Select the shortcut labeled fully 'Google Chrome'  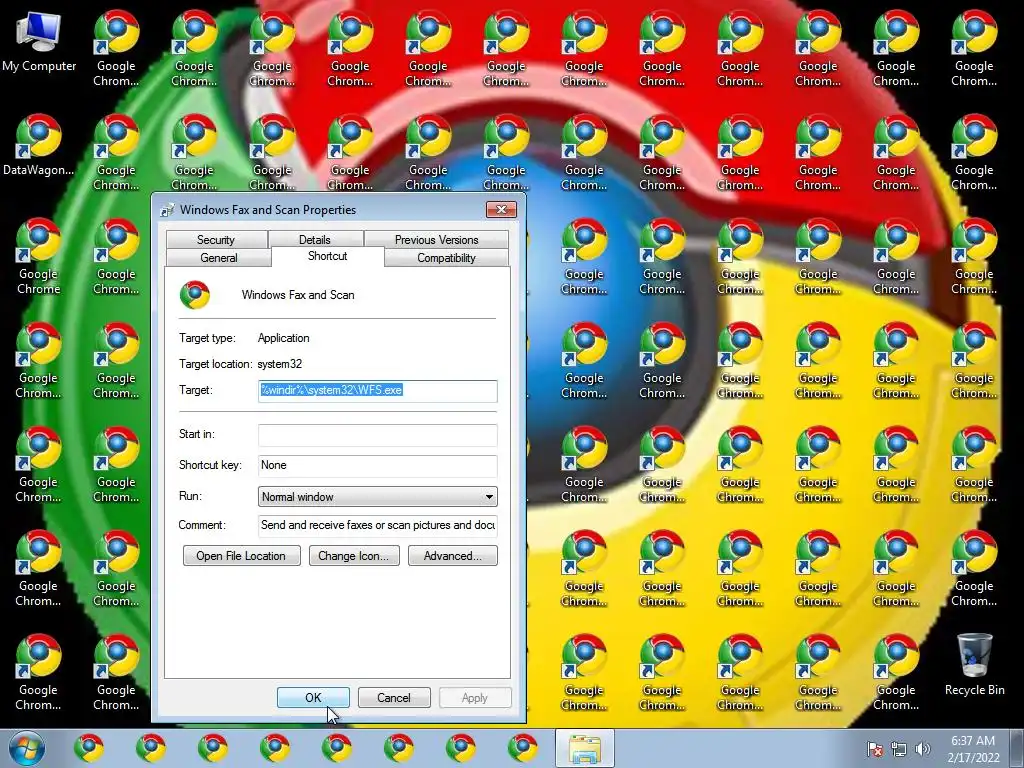point(39,256)
